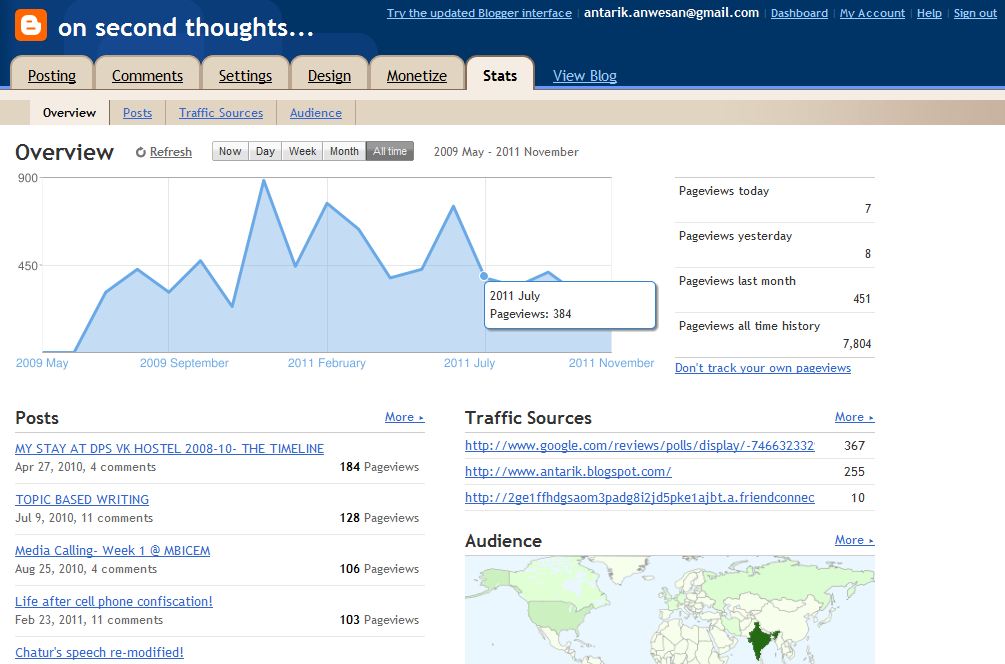The image size is (1005, 664).
Task: Select the Week time range button
Action: point(303,151)
